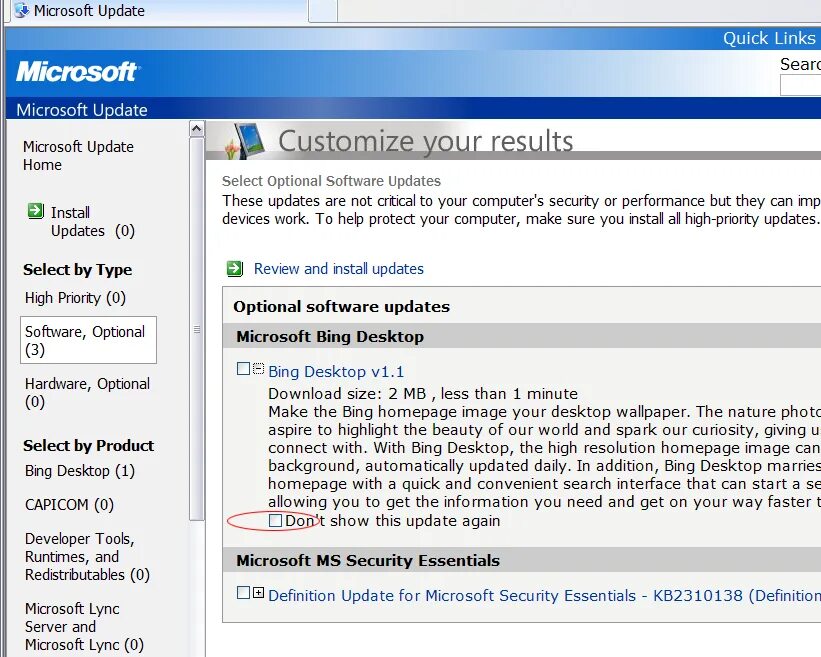Open a new blank browser tab
821x657 pixels.
click(x=323, y=10)
